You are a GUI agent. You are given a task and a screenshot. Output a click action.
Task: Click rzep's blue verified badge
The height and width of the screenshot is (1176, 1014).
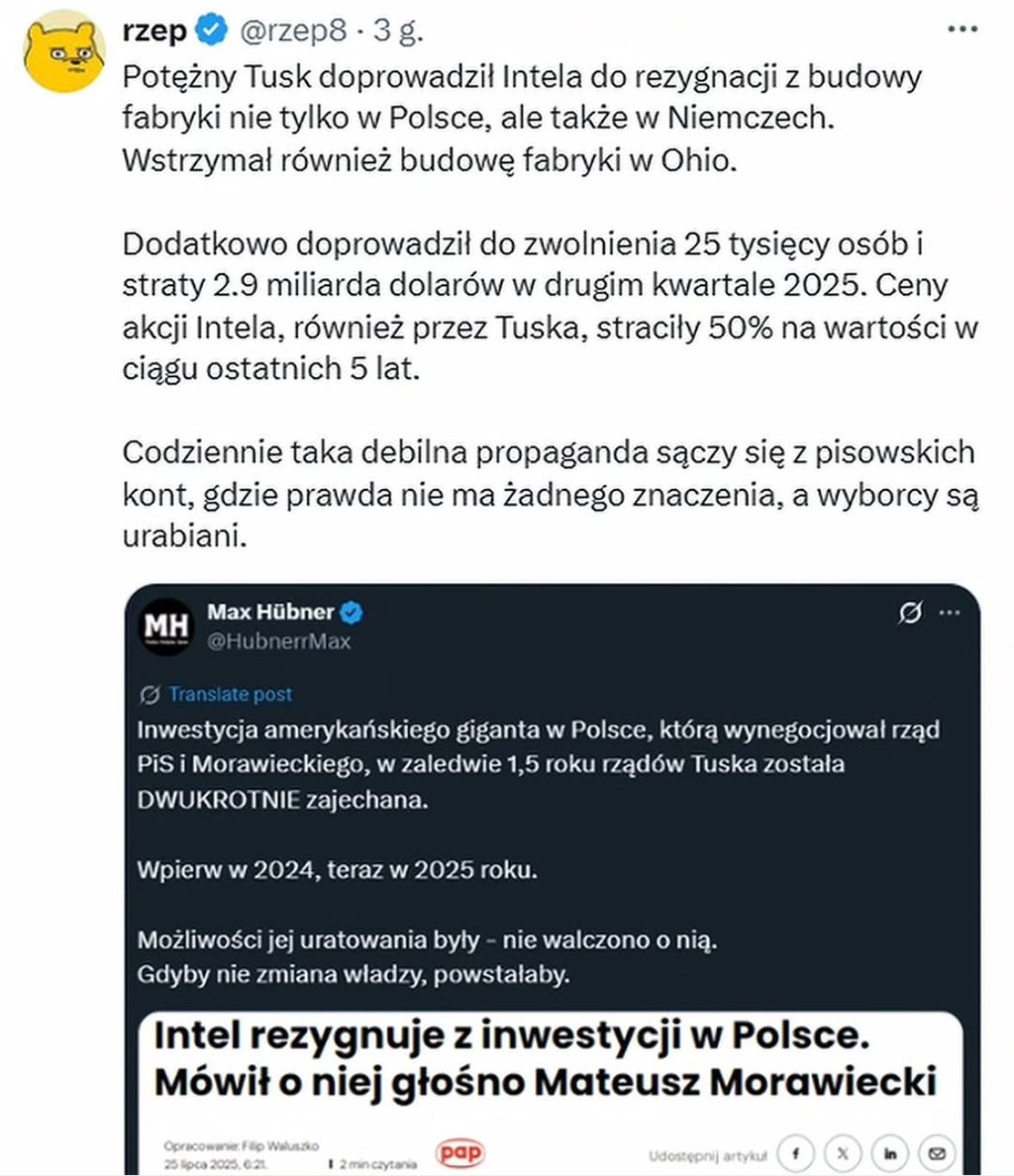point(211,30)
